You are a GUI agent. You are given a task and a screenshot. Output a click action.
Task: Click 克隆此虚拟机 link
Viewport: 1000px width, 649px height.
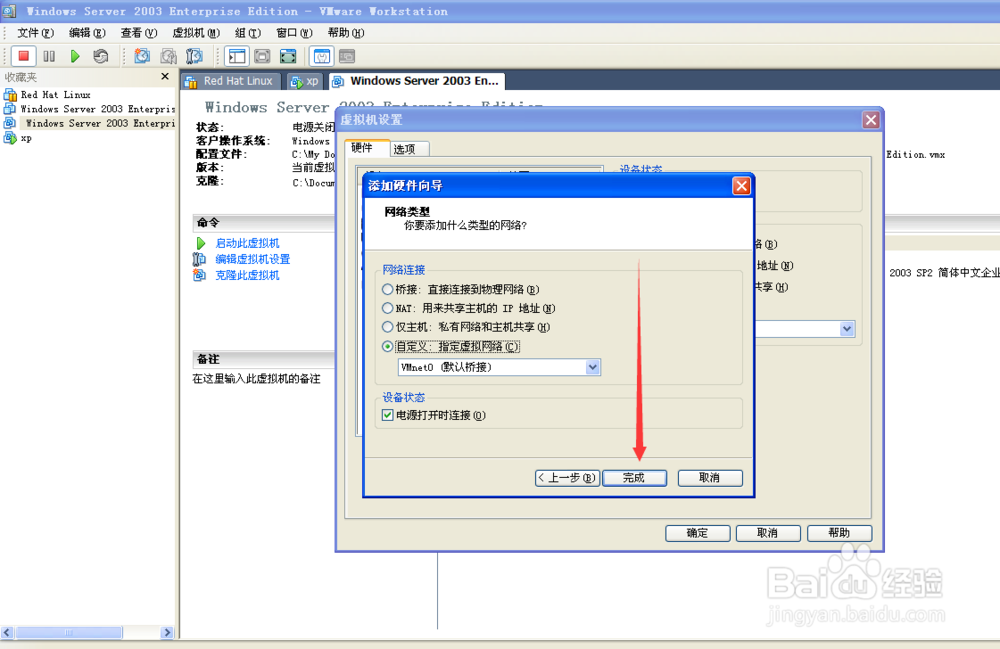[x=247, y=275]
